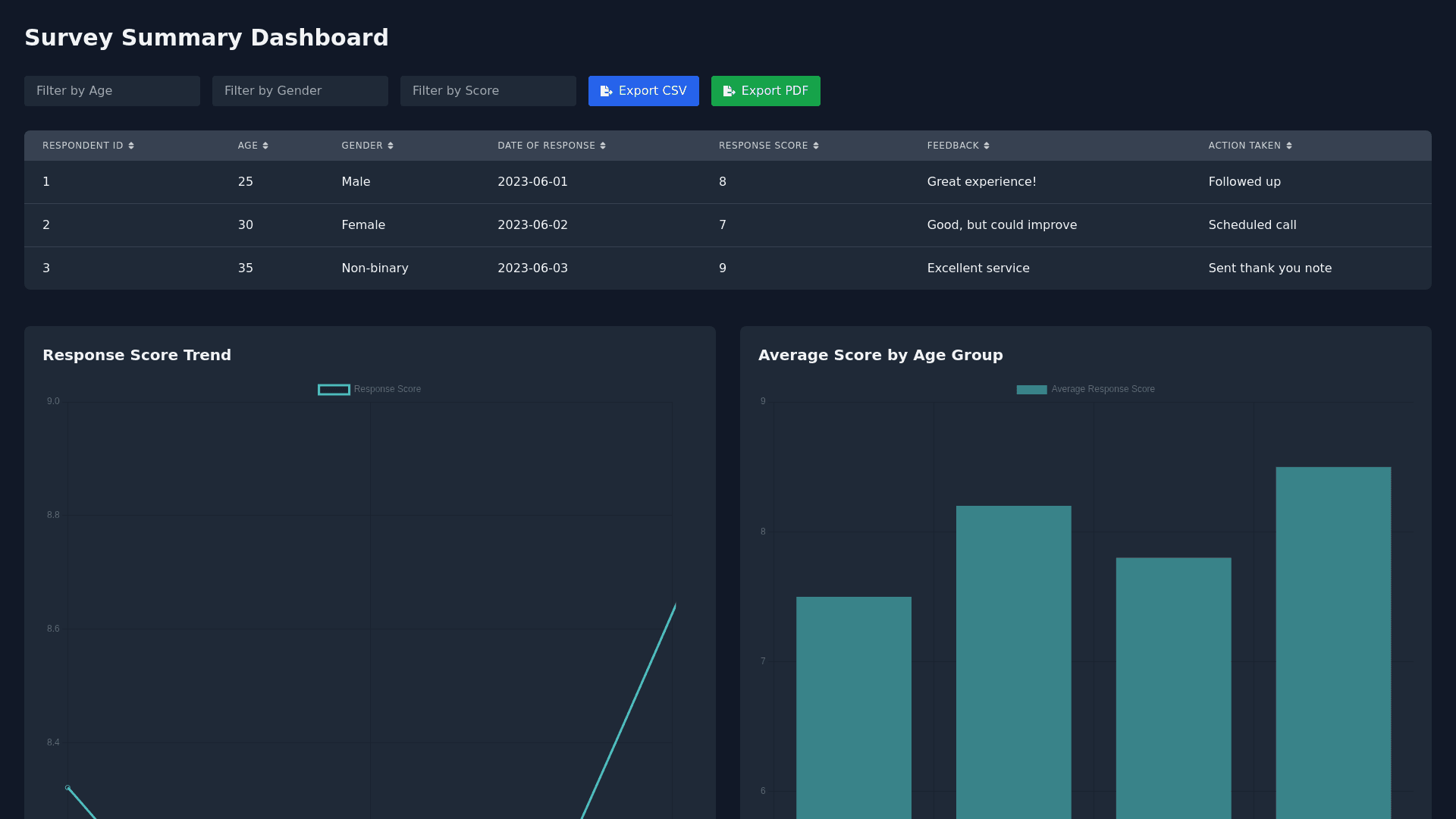Image resolution: width=1456 pixels, height=819 pixels.
Task: Click the file icon on Export CSV
Action: tap(606, 91)
